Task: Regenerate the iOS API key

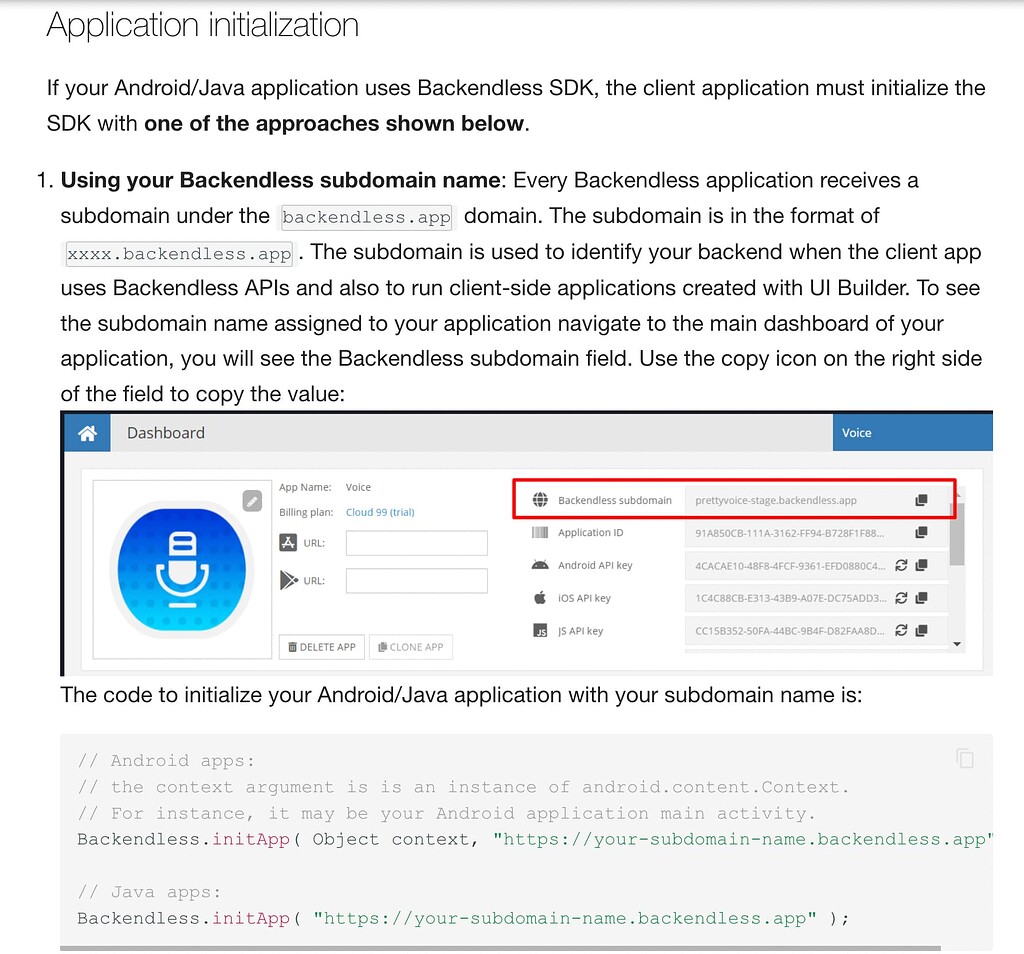Action: (902, 598)
